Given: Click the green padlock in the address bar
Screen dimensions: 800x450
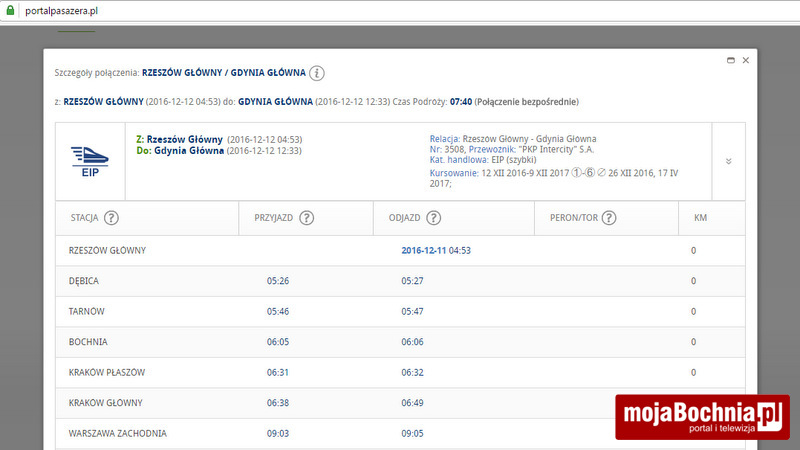Looking at the screenshot, I should pos(8,11).
